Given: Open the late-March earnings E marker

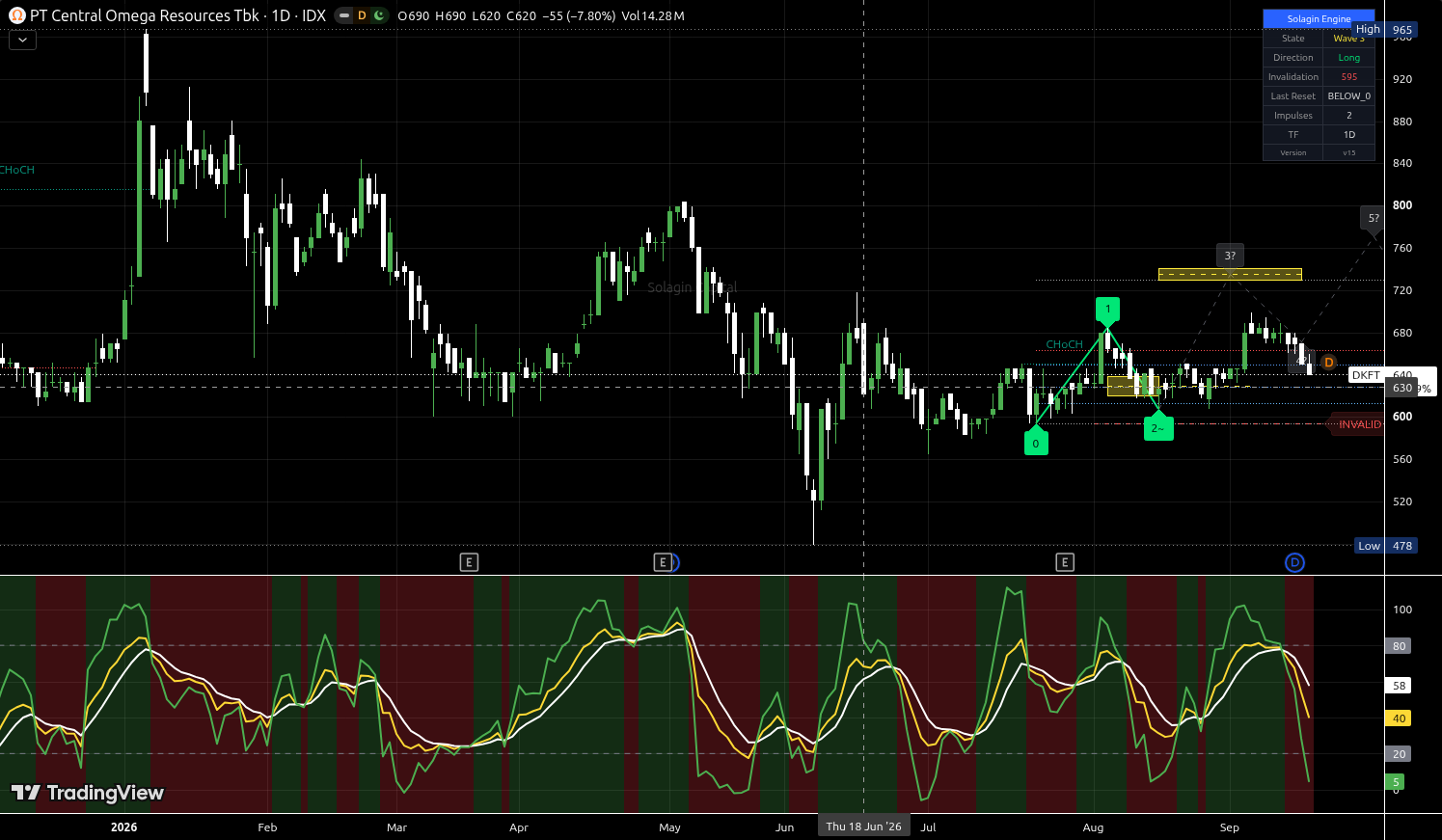Looking at the screenshot, I should (469, 562).
